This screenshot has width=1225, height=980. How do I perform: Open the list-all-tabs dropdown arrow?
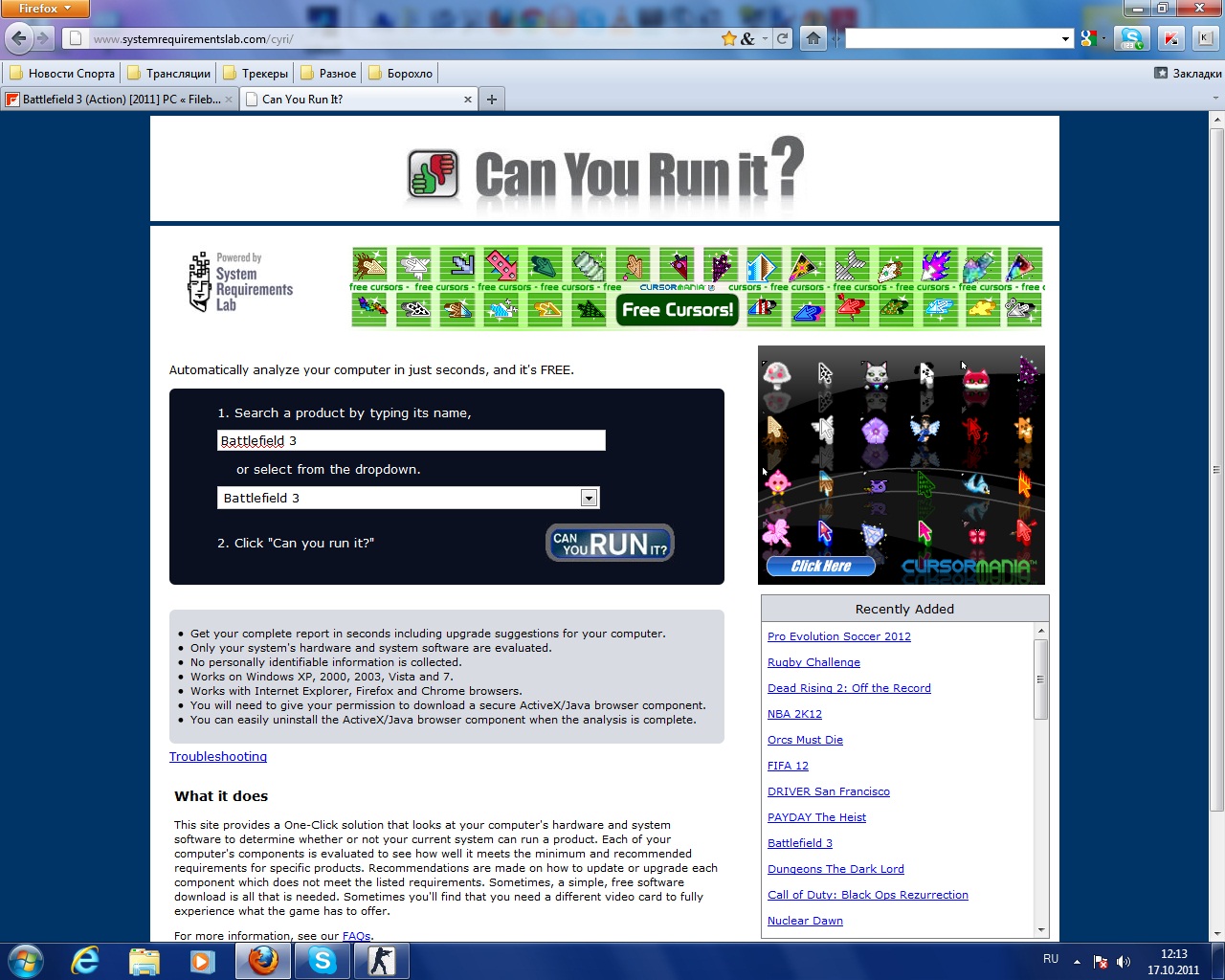1215,99
